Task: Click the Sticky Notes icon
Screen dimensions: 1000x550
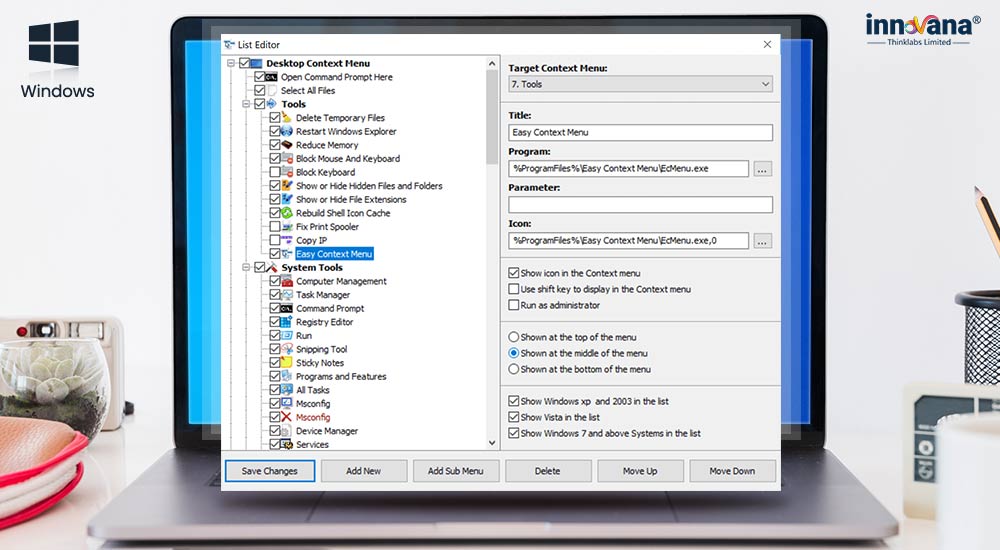Action: (x=287, y=362)
